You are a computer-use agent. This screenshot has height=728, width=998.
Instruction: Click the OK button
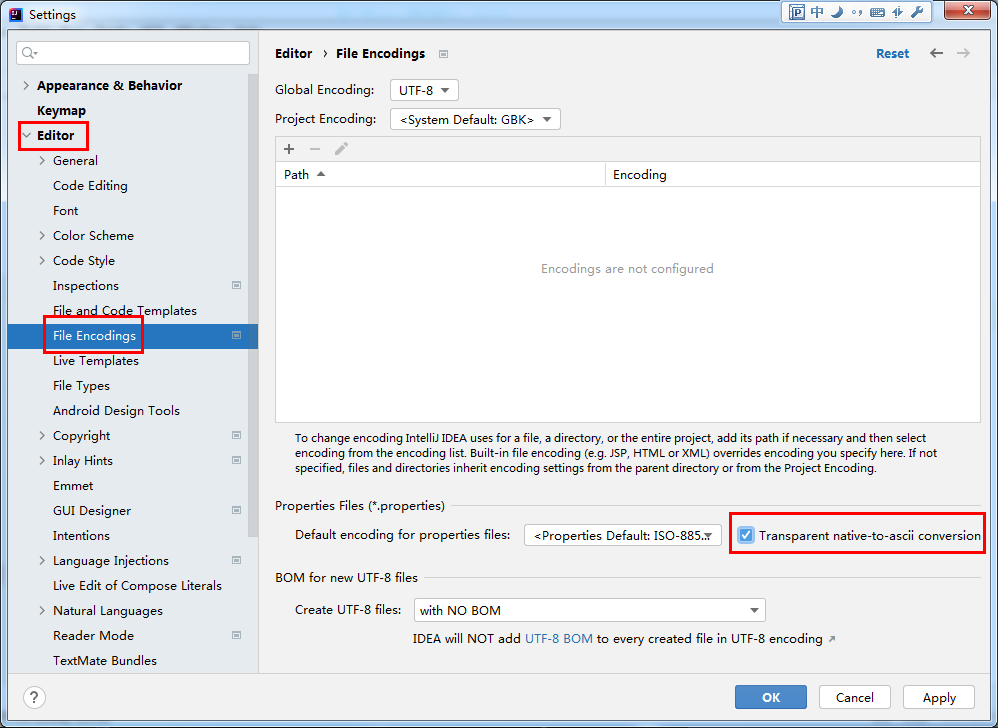(771, 697)
